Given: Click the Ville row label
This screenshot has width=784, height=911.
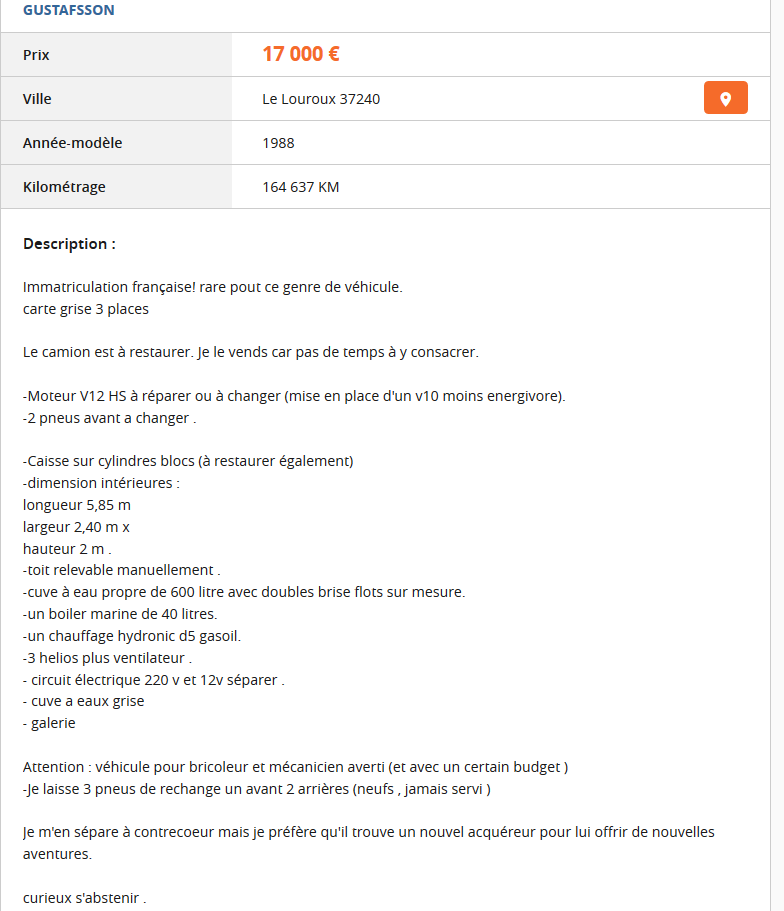Looking at the screenshot, I should [37, 99].
